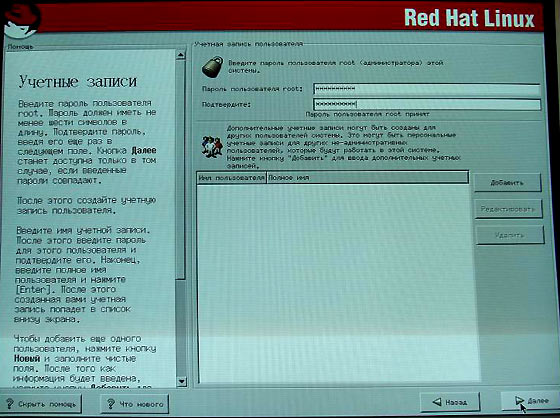This screenshot has height=418, width=560.
Task: Click the right arrow icon on Далее
Action: click(x=519, y=401)
